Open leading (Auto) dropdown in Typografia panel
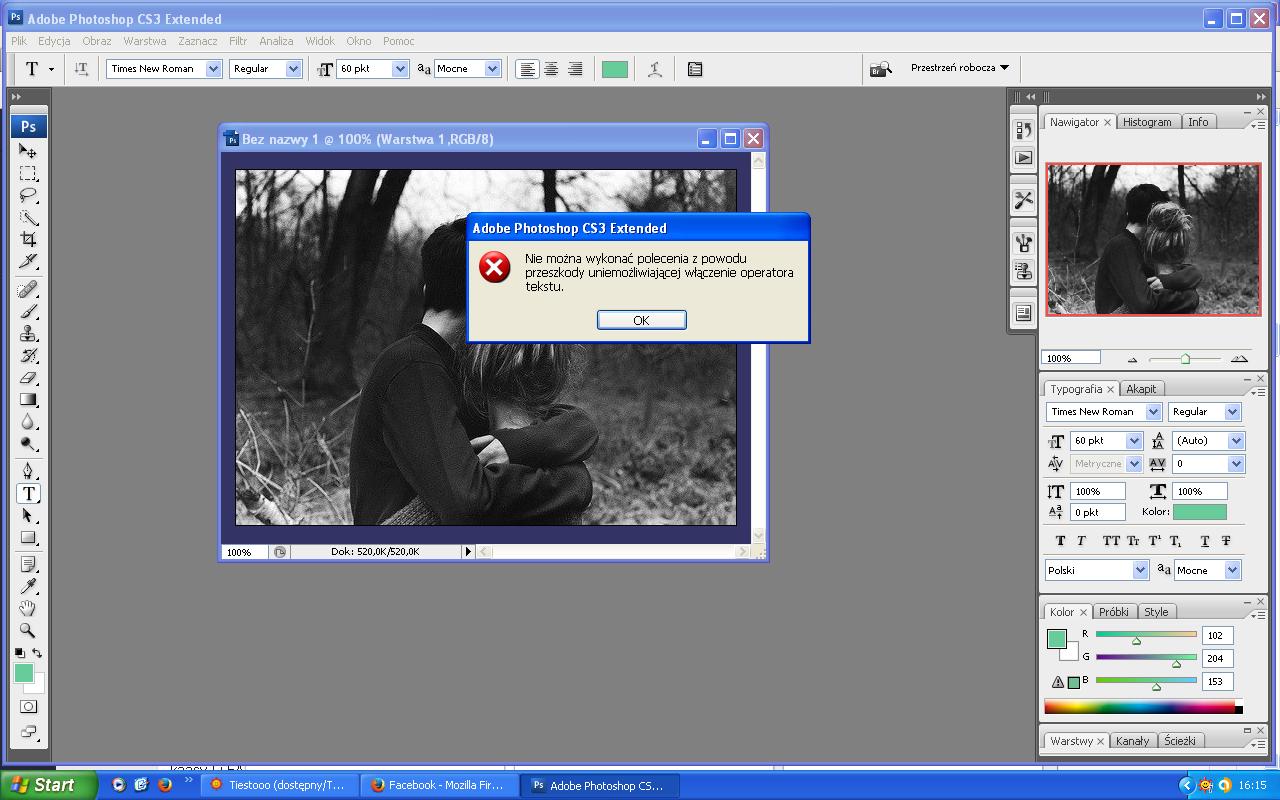Viewport: 1280px width, 800px height. 1236,441
